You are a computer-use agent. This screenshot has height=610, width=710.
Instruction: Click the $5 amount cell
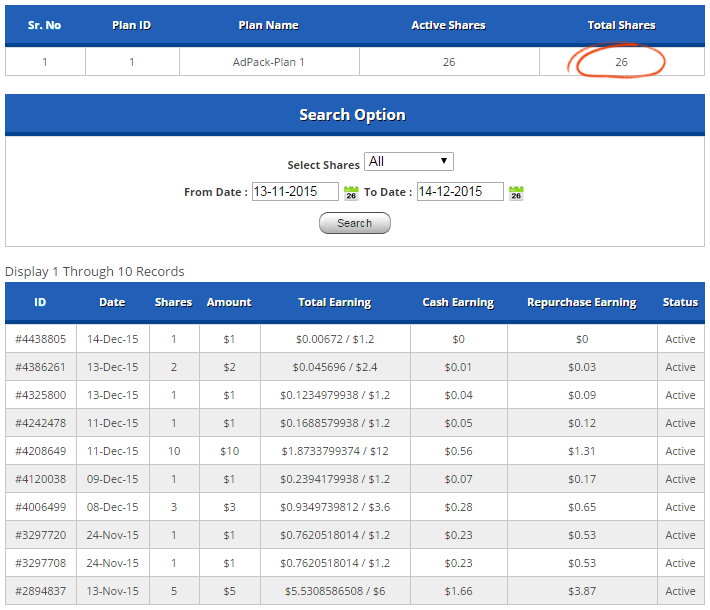pyautogui.click(x=230, y=591)
